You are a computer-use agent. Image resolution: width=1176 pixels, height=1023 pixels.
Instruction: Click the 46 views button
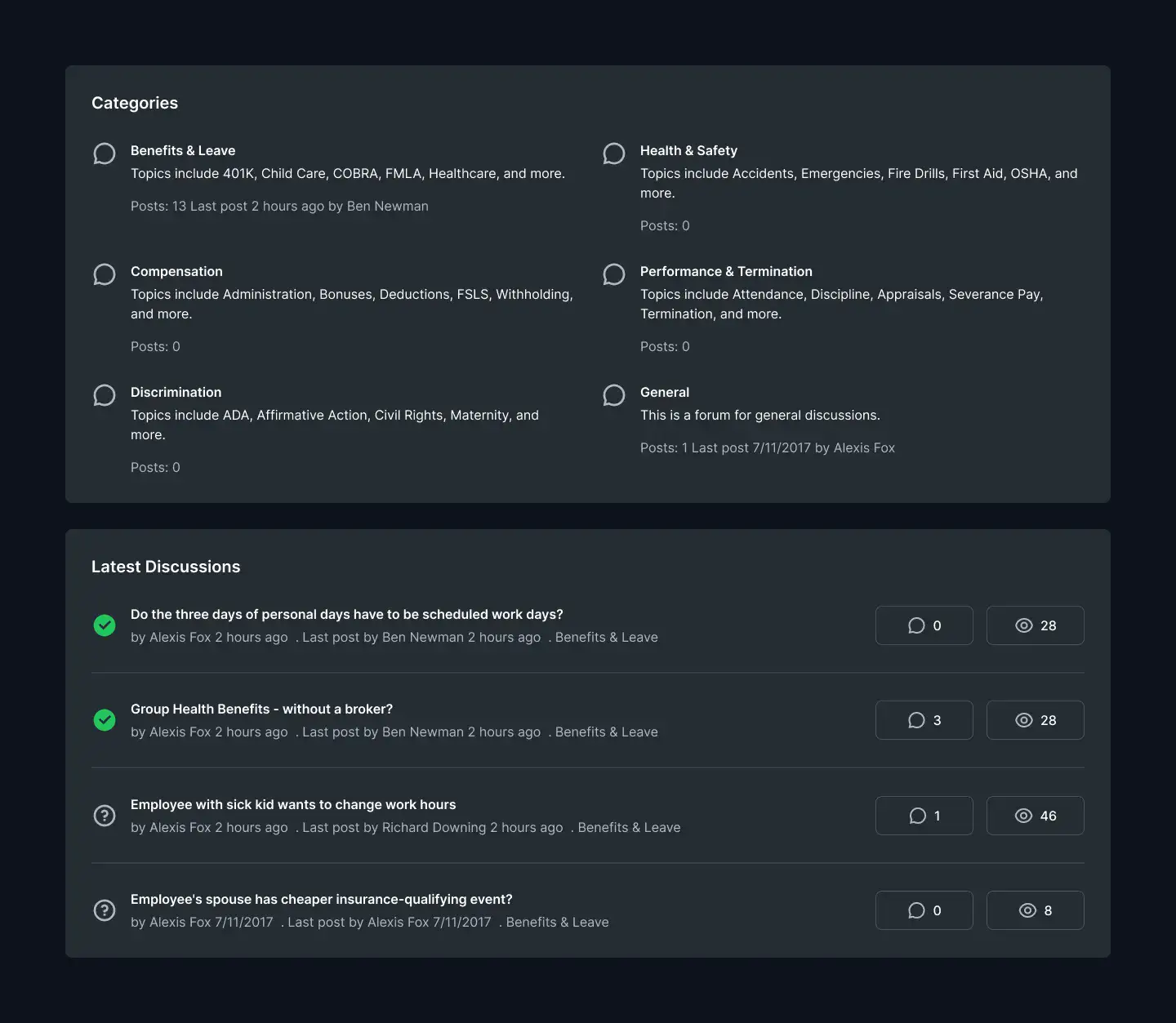1036,816
